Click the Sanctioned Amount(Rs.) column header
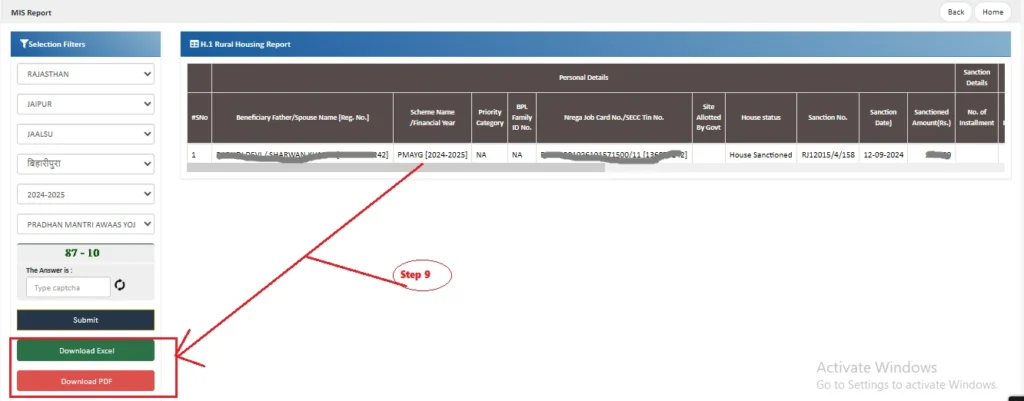The width and height of the screenshot is (1024, 401). coord(931,118)
